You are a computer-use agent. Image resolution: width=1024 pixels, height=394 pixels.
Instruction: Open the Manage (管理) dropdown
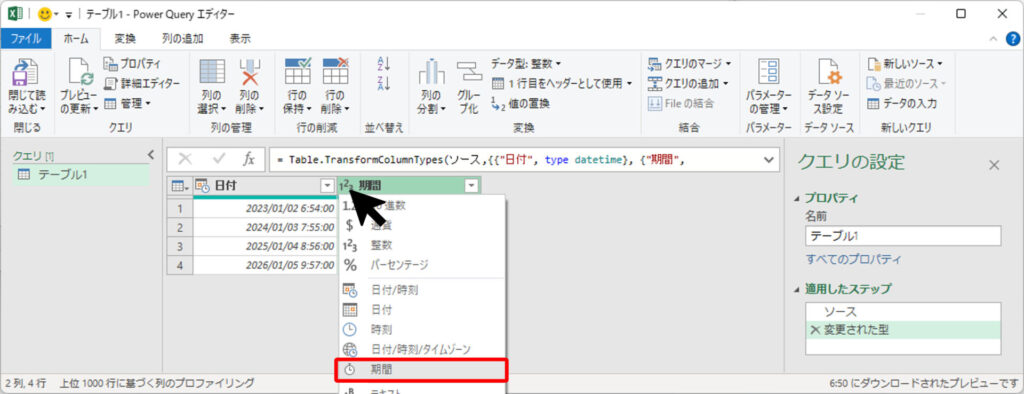point(127,103)
